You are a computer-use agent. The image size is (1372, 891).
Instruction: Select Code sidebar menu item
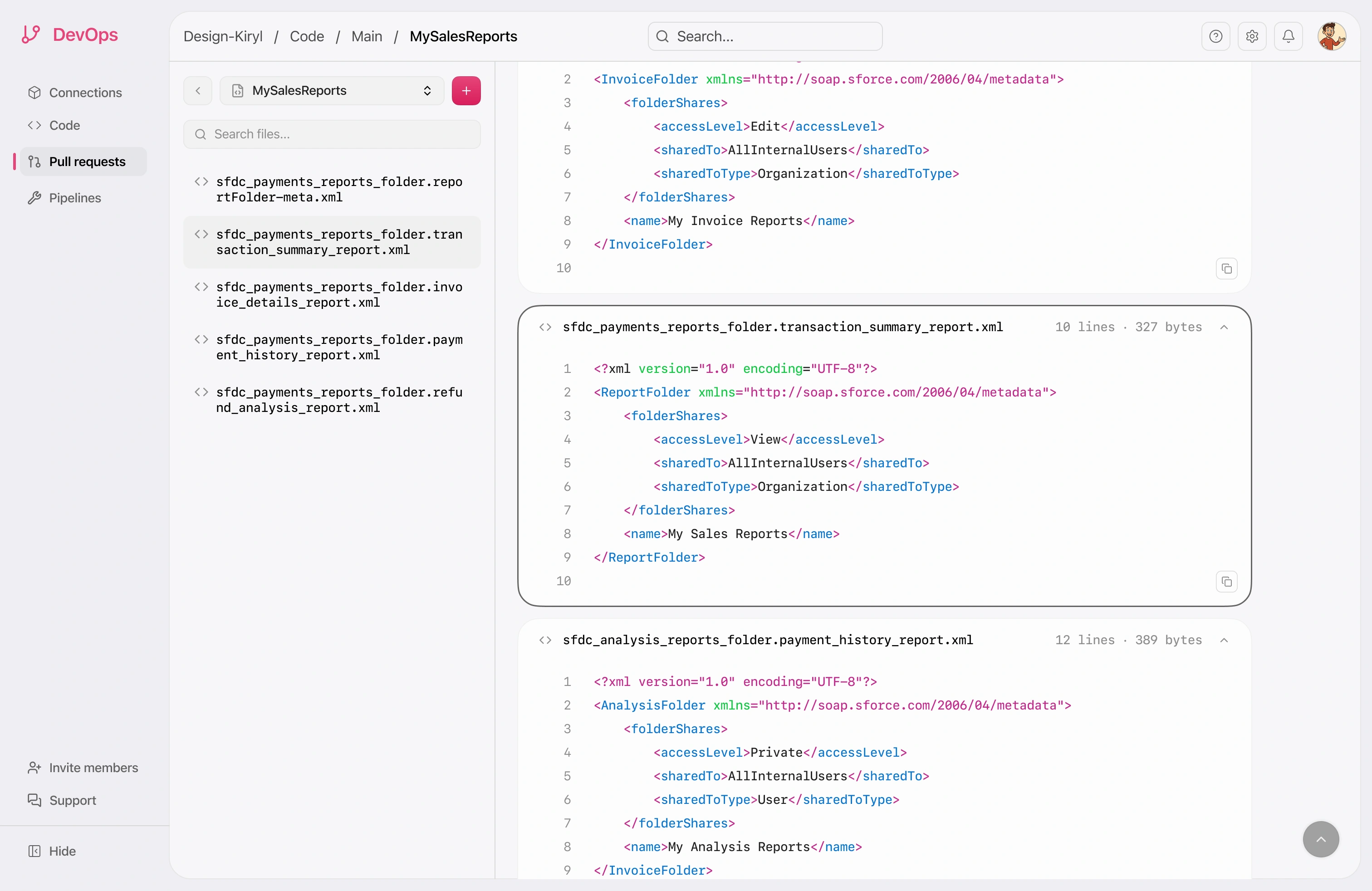click(x=64, y=125)
